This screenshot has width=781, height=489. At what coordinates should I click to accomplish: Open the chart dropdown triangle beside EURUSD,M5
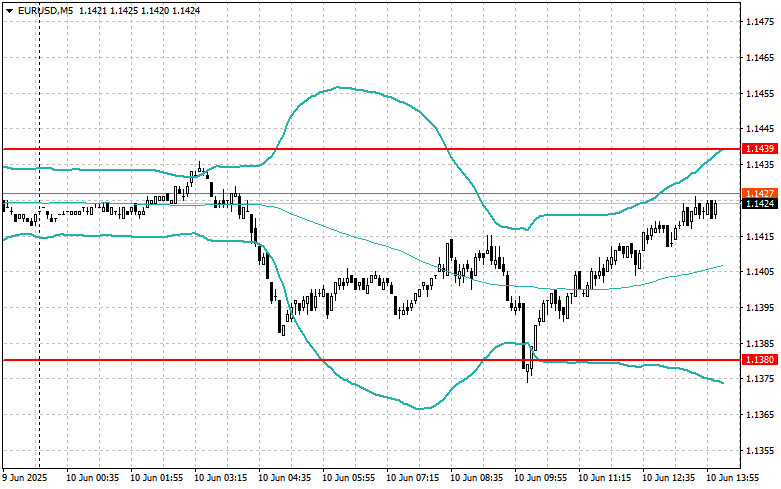click(x=9, y=10)
